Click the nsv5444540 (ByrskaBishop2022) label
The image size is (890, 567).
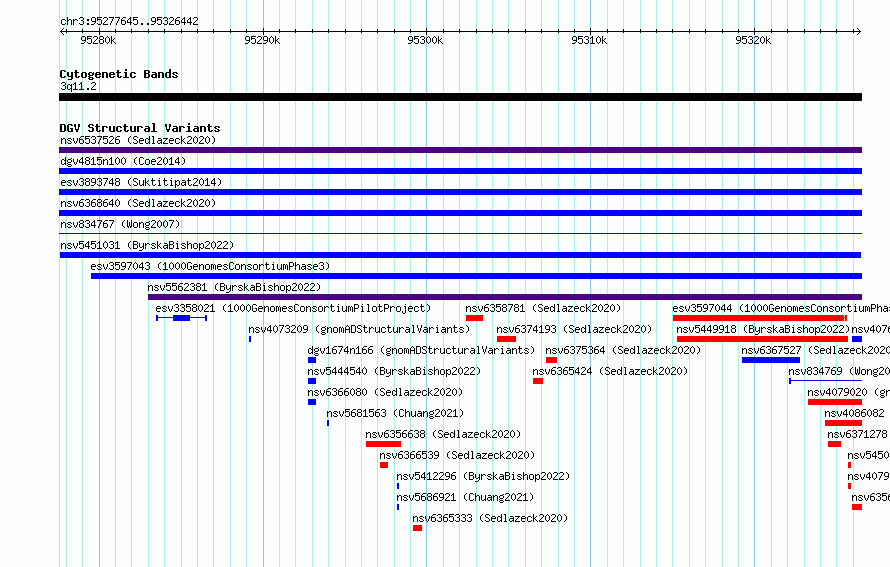[394, 371]
